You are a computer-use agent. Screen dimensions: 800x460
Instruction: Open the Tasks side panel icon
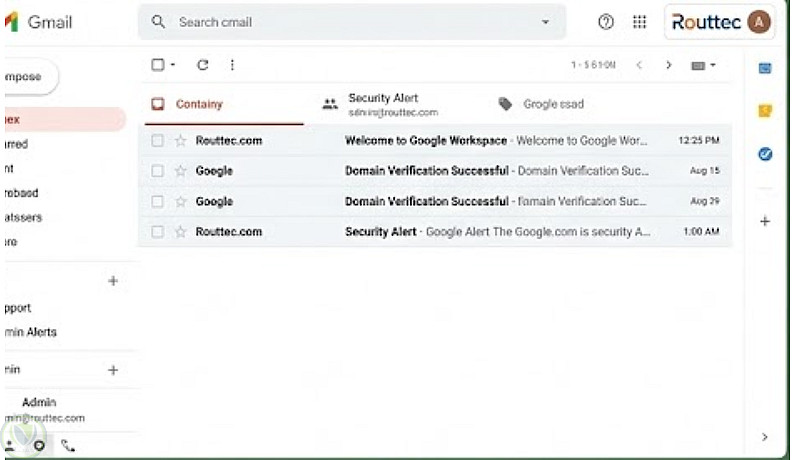(x=765, y=154)
